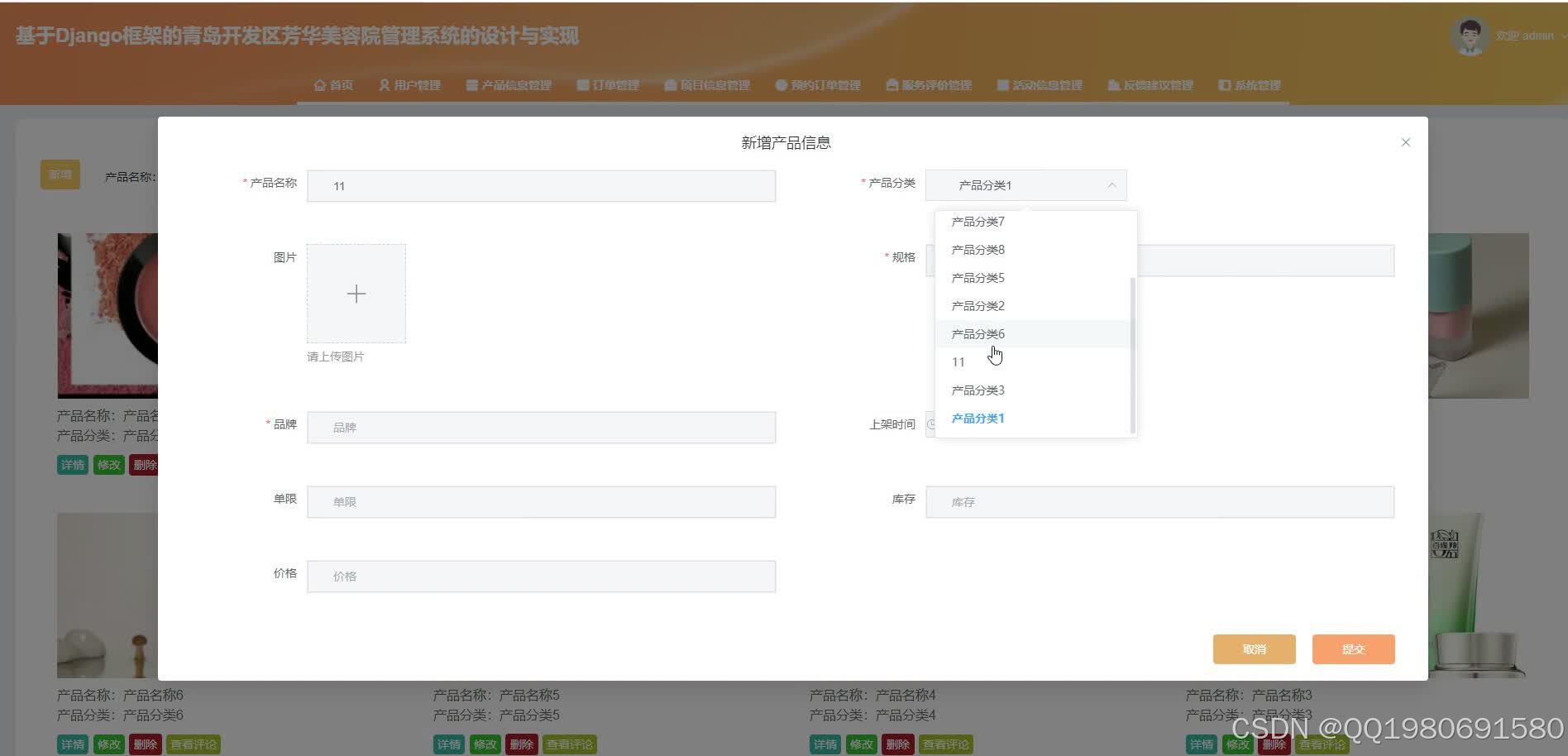Click 查看评论 button for 产品名称6
Screen dimensions: 1568x756
pyautogui.click(x=194, y=744)
